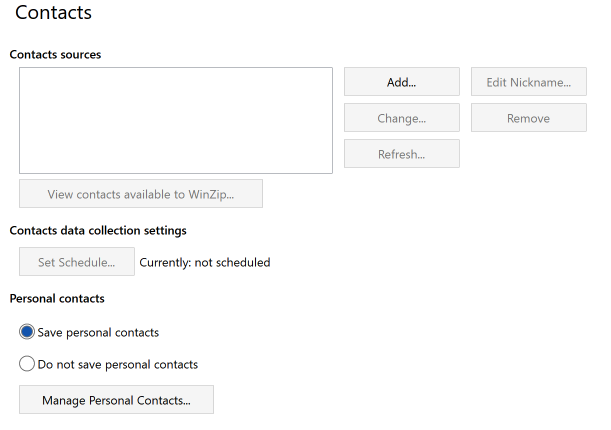Remove the selected contacts source
This screenshot has width=611, height=430.
(x=529, y=118)
